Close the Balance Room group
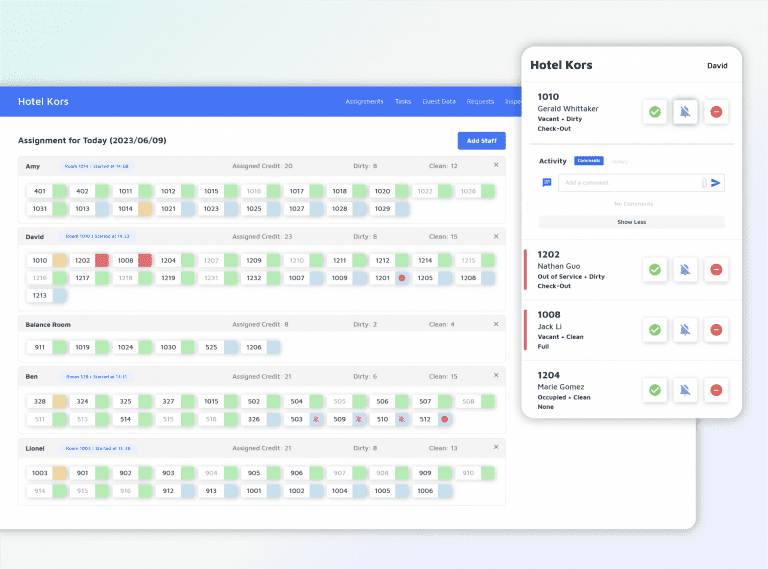 (496, 324)
